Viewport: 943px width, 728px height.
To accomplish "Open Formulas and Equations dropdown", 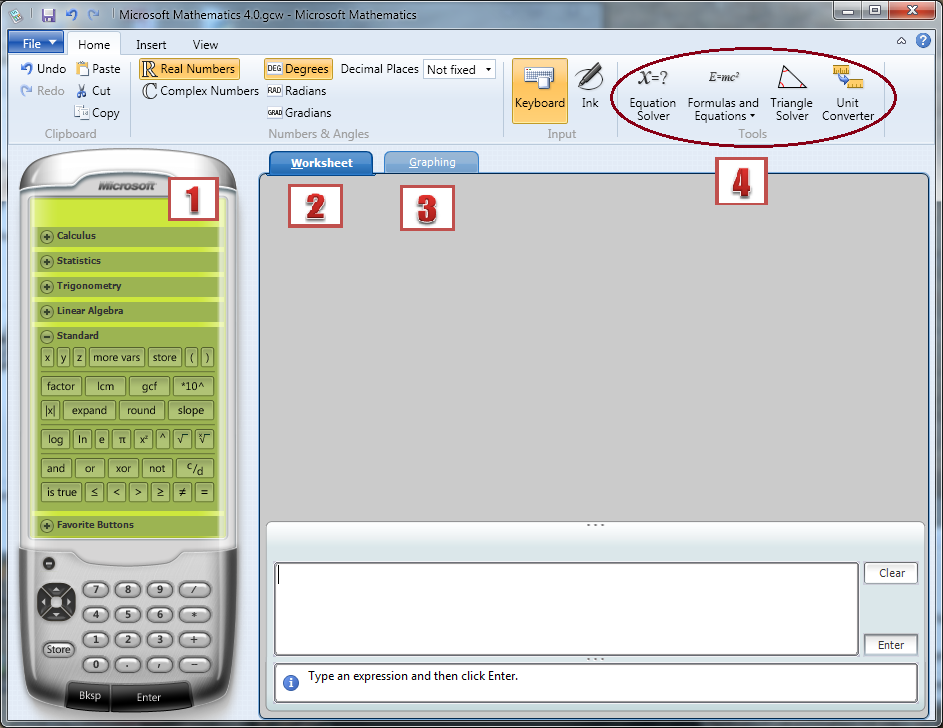I will (723, 109).
